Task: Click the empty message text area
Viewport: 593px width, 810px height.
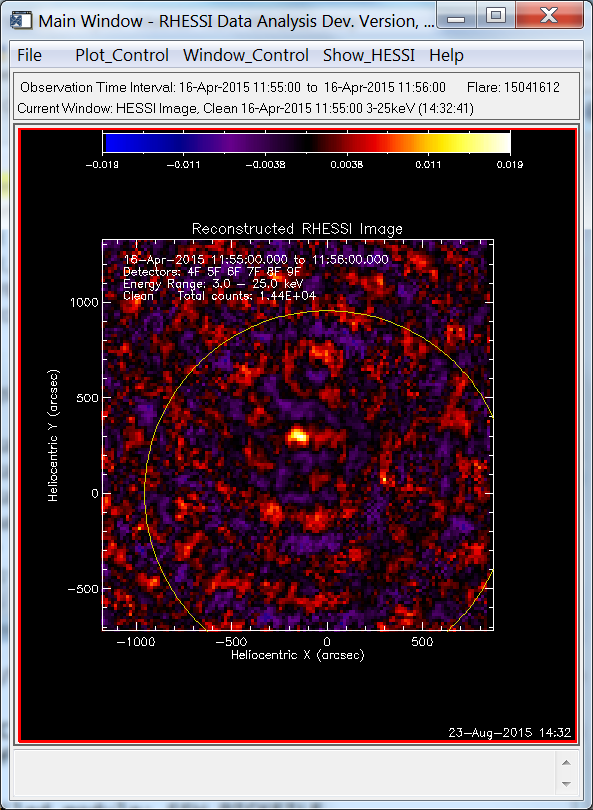Action: point(285,774)
